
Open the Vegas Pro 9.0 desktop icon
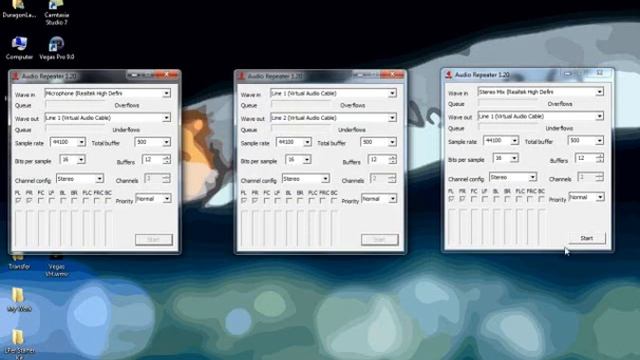point(56,49)
